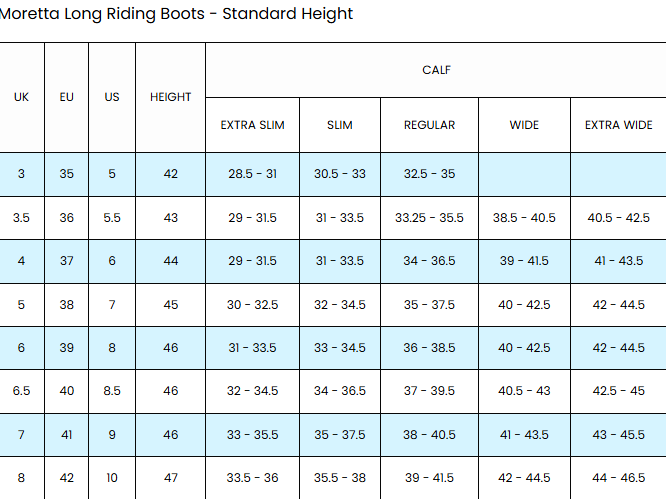Click the height value 47 cell

170,479
